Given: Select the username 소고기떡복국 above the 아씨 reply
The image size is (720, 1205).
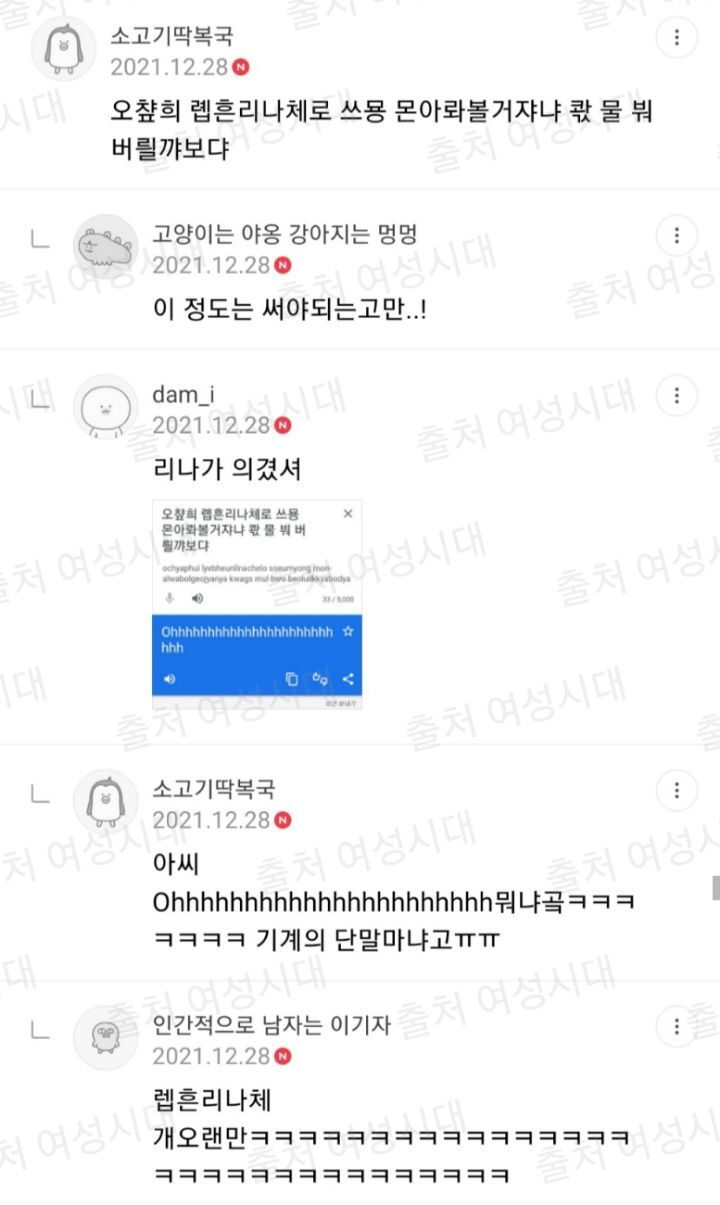Looking at the screenshot, I should (x=214, y=790).
